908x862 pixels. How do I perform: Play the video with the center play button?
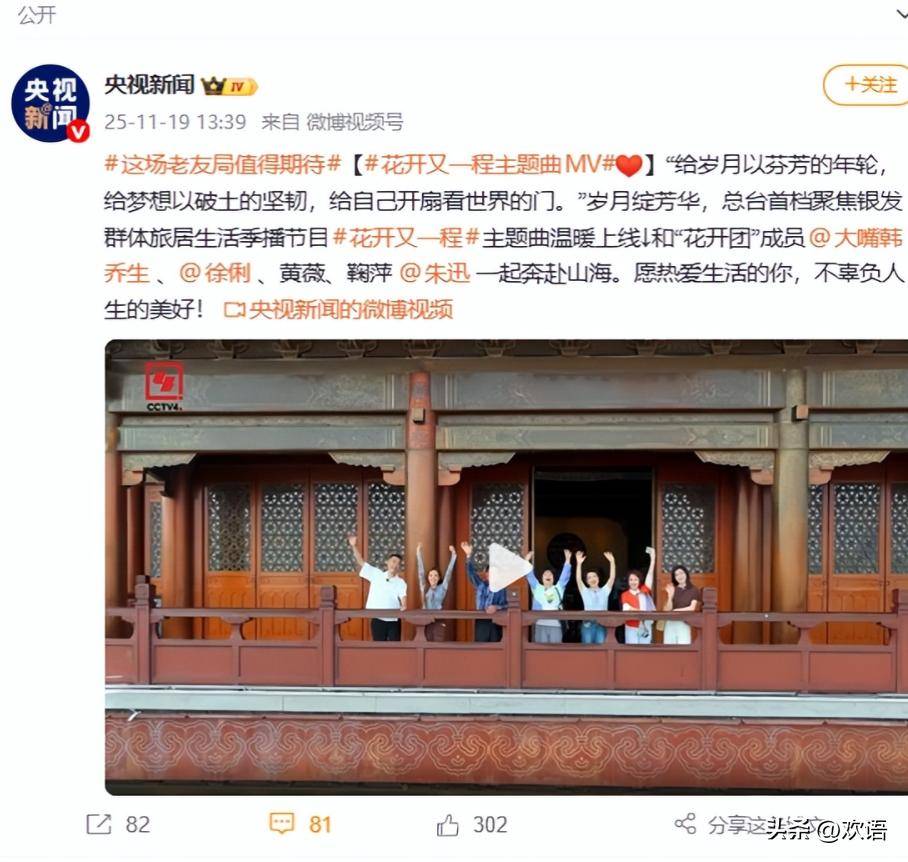(508, 567)
